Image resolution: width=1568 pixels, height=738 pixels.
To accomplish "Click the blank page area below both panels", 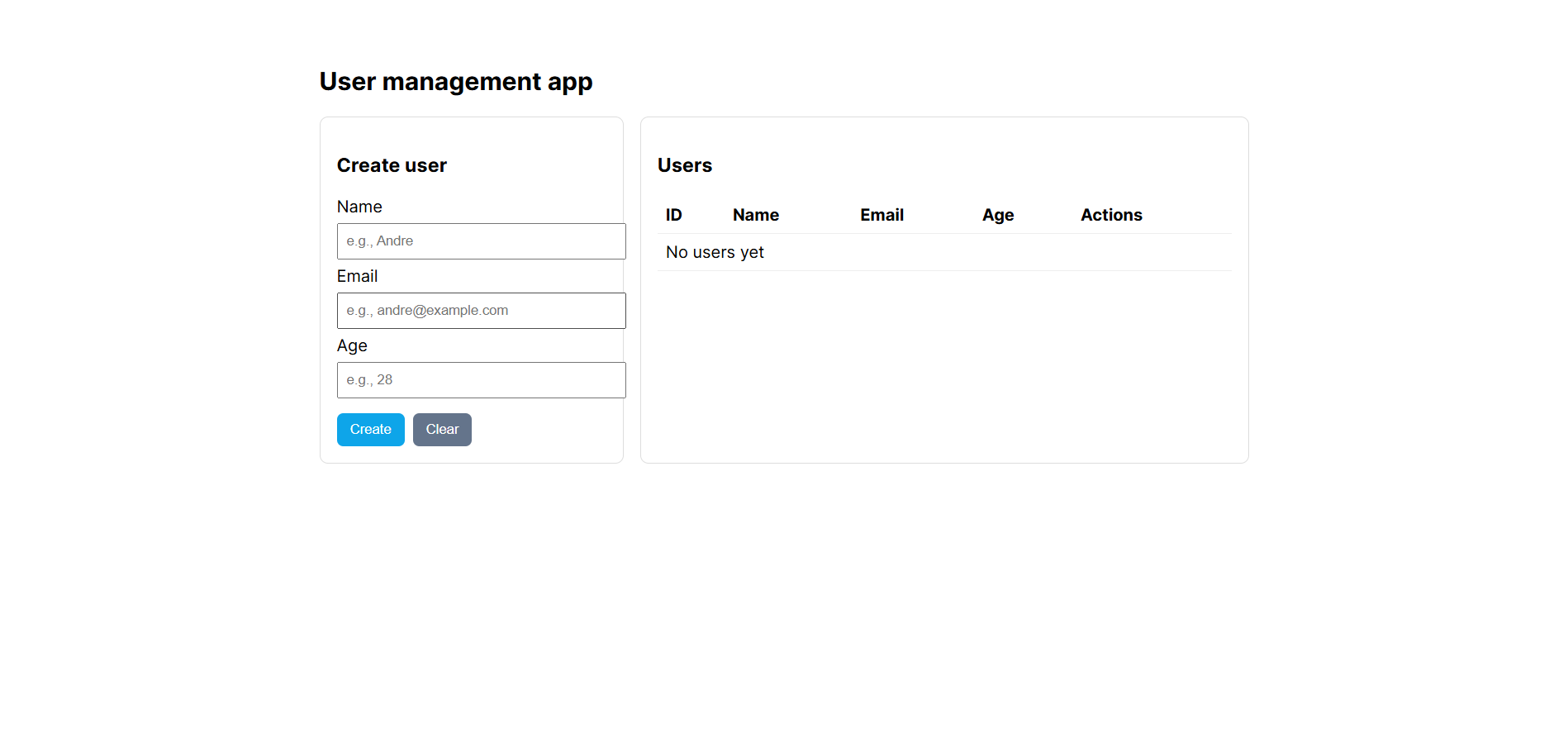I will (783, 595).
